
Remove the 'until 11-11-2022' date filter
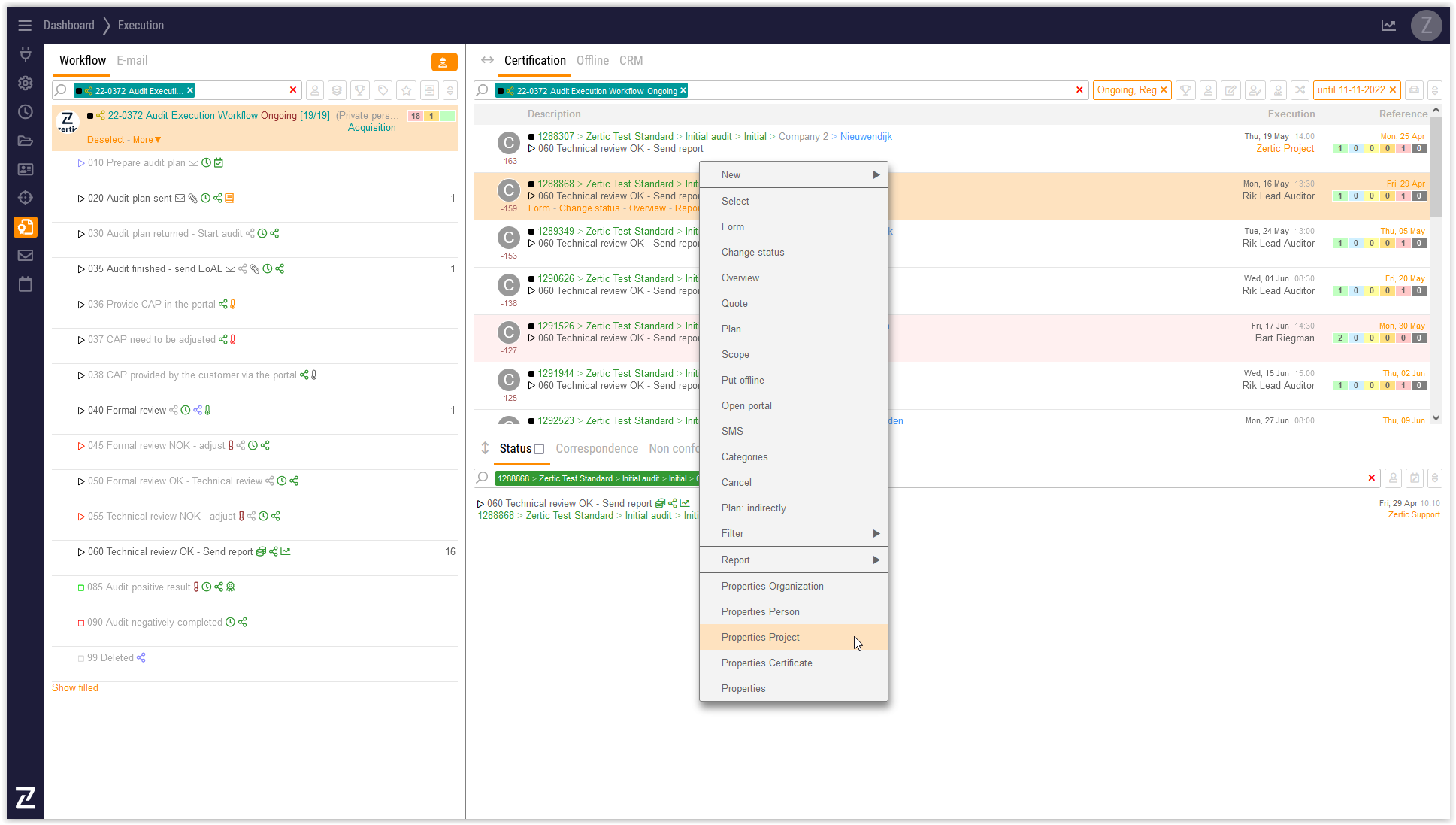[x=1392, y=89]
